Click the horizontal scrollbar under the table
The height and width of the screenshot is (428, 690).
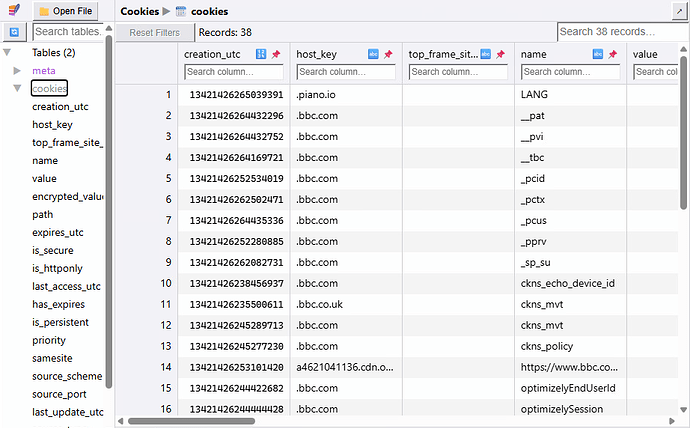click(191, 421)
